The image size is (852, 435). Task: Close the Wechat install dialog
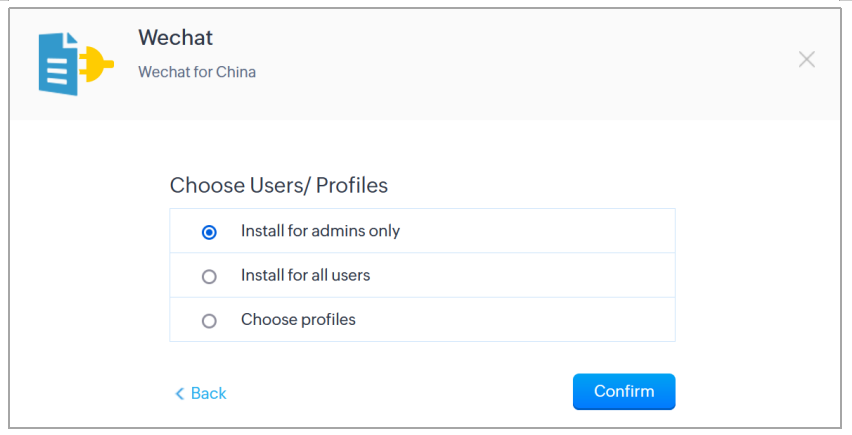(x=807, y=59)
